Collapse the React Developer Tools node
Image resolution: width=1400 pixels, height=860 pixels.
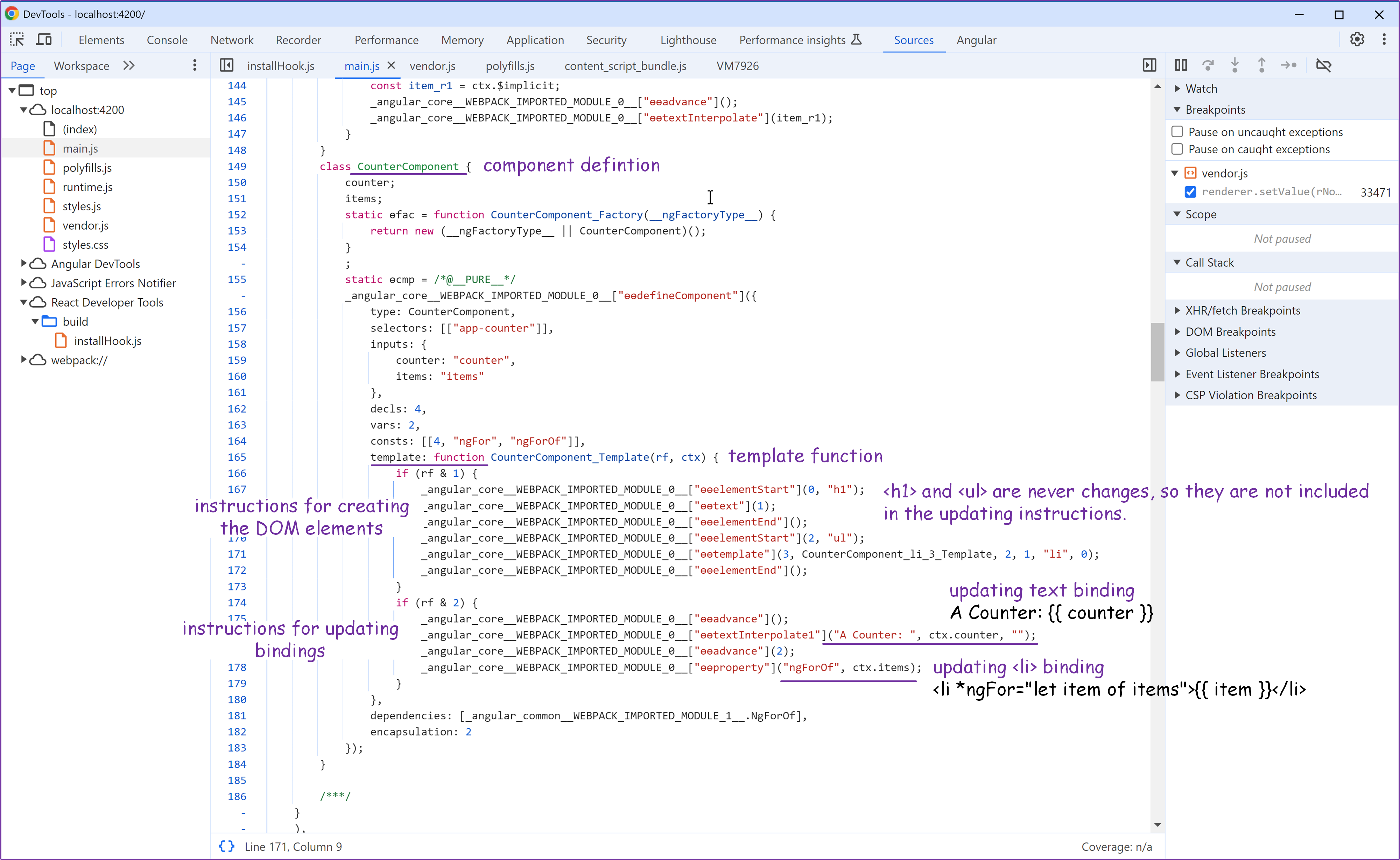tap(23, 302)
